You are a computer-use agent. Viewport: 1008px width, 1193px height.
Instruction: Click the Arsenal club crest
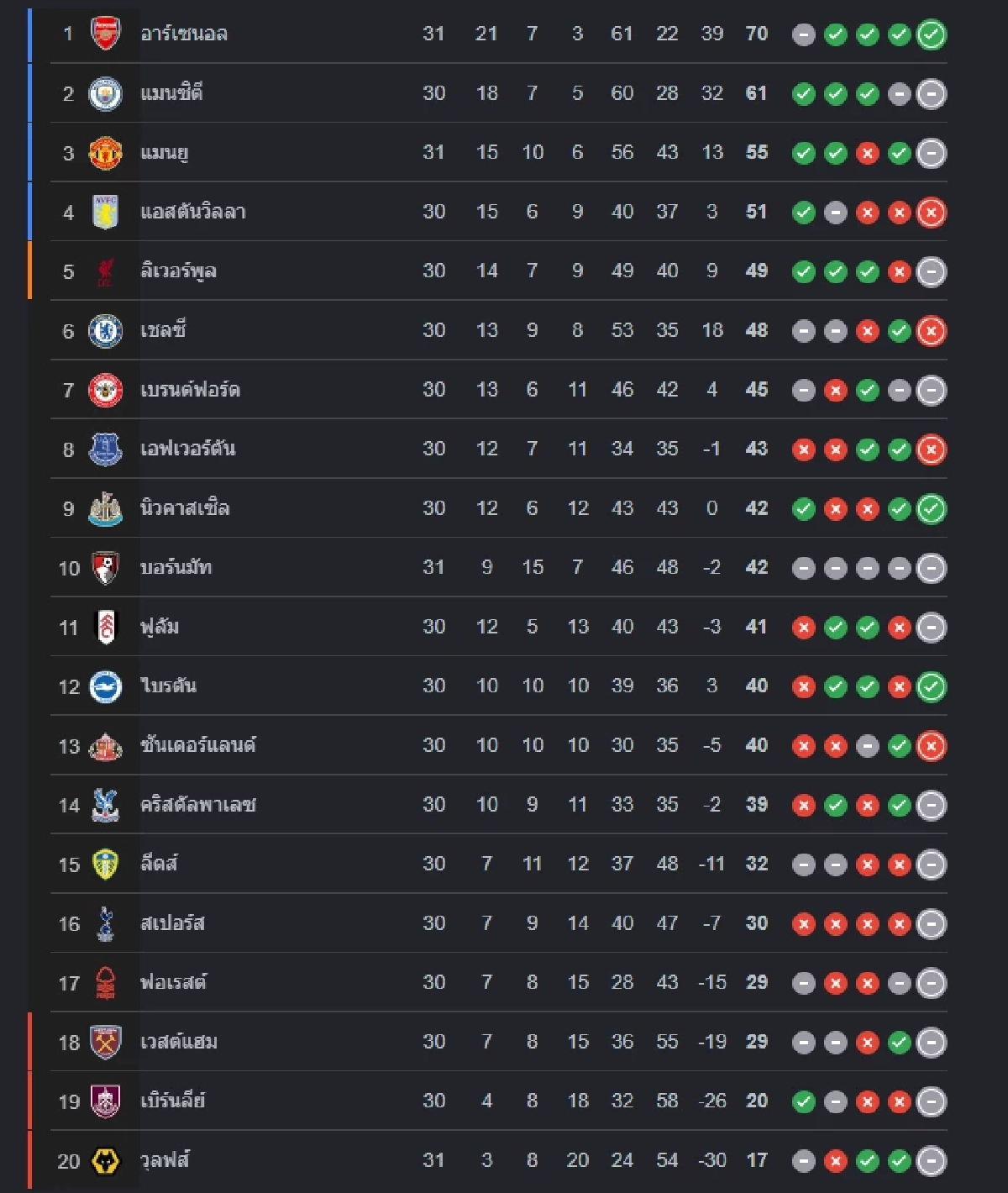coord(105,34)
